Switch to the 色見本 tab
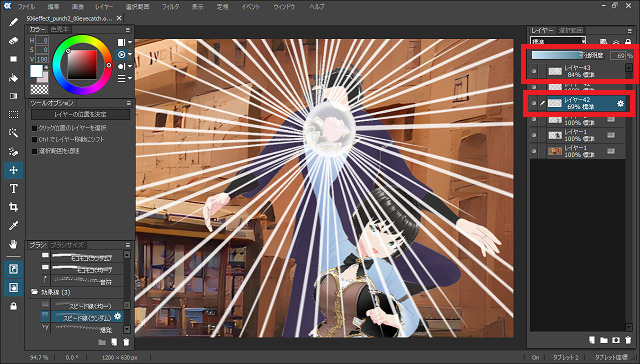 [60, 30]
